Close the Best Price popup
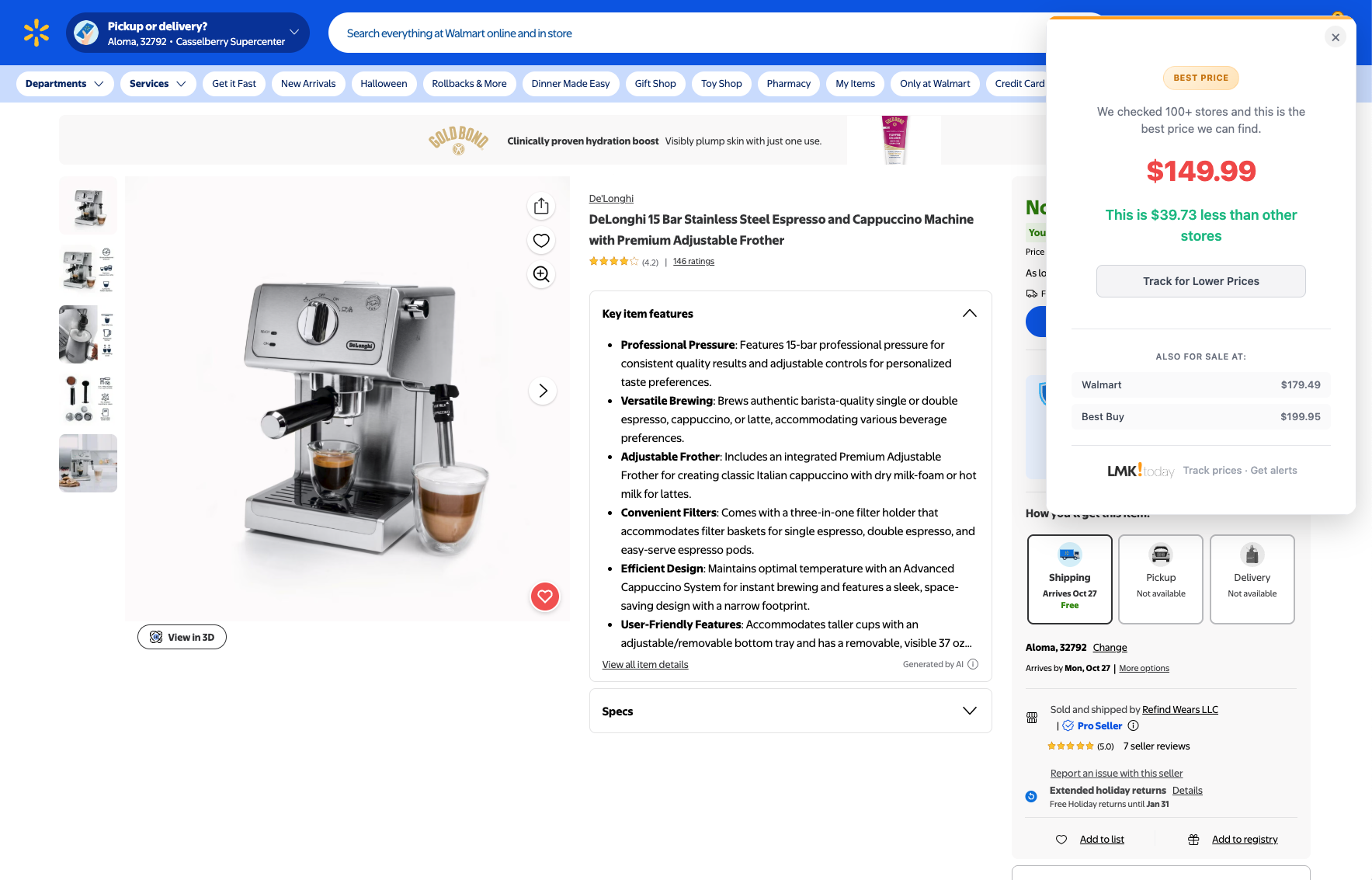 click(x=1336, y=37)
